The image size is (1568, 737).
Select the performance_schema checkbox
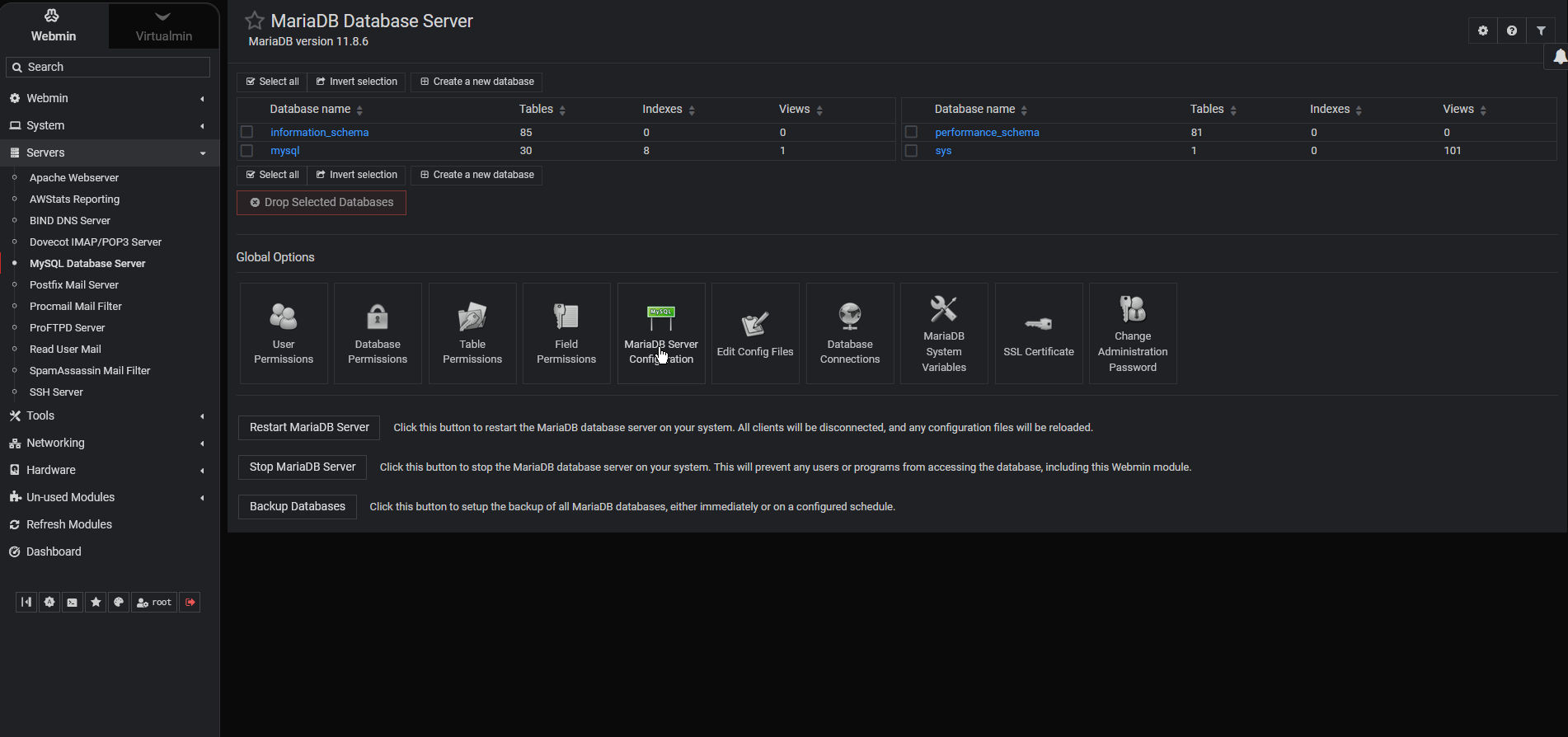[911, 132]
